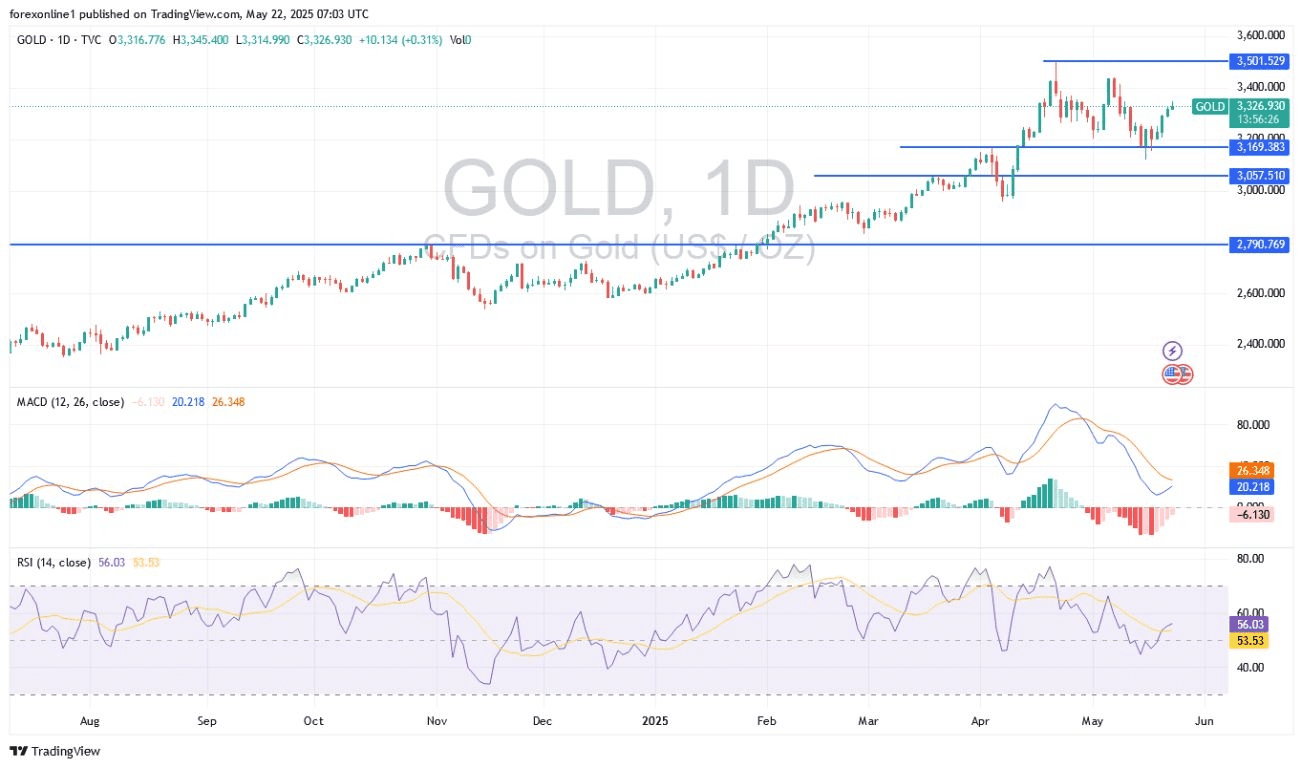Click the 2025 year marker on time axis
The image size is (1302, 768).
click(655, 720)
